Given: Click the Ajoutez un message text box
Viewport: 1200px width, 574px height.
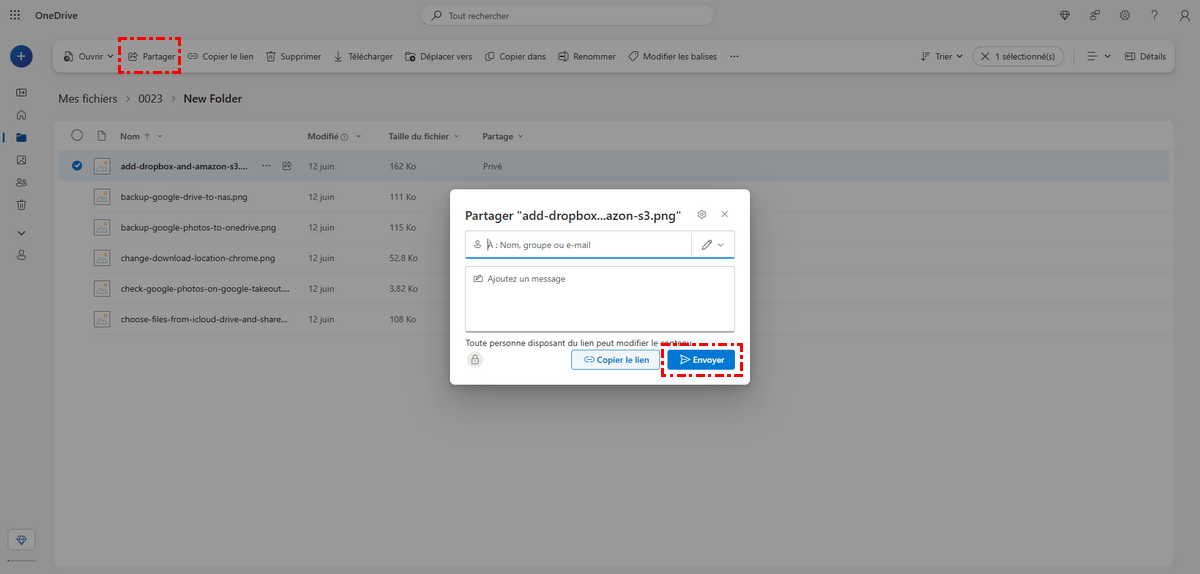Looking at the screenshot, I should point(600,298).
